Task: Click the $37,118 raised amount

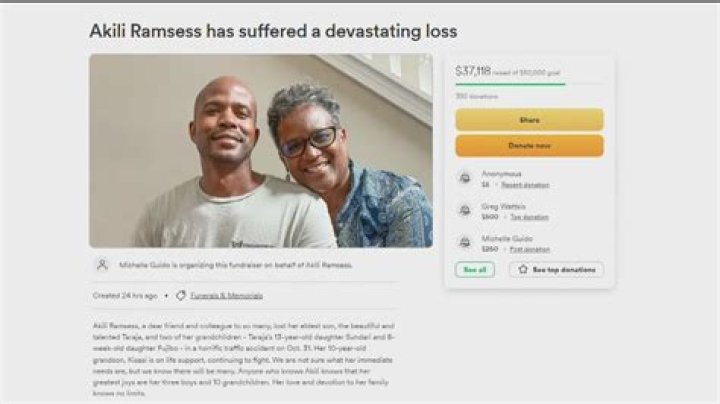Action: pos(473,71)
